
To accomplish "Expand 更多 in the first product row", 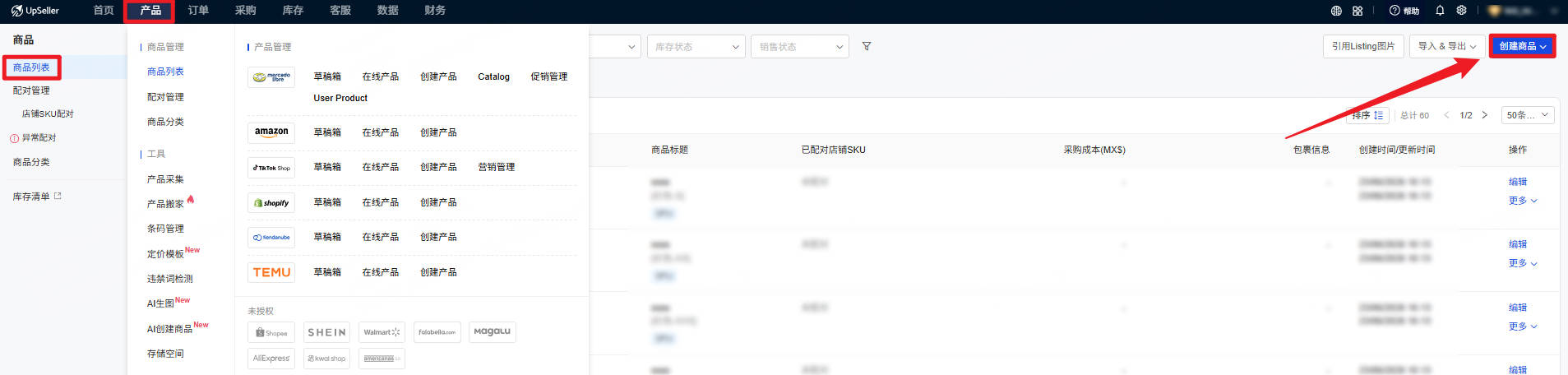I will click(1523, 201).
